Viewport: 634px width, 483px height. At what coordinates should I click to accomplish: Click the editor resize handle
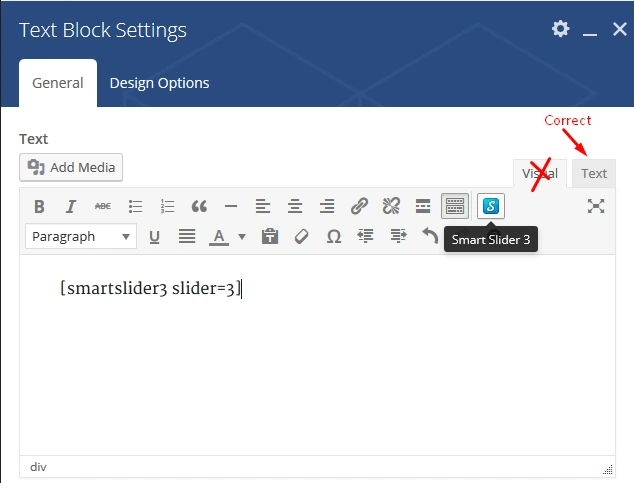point(608,469)
